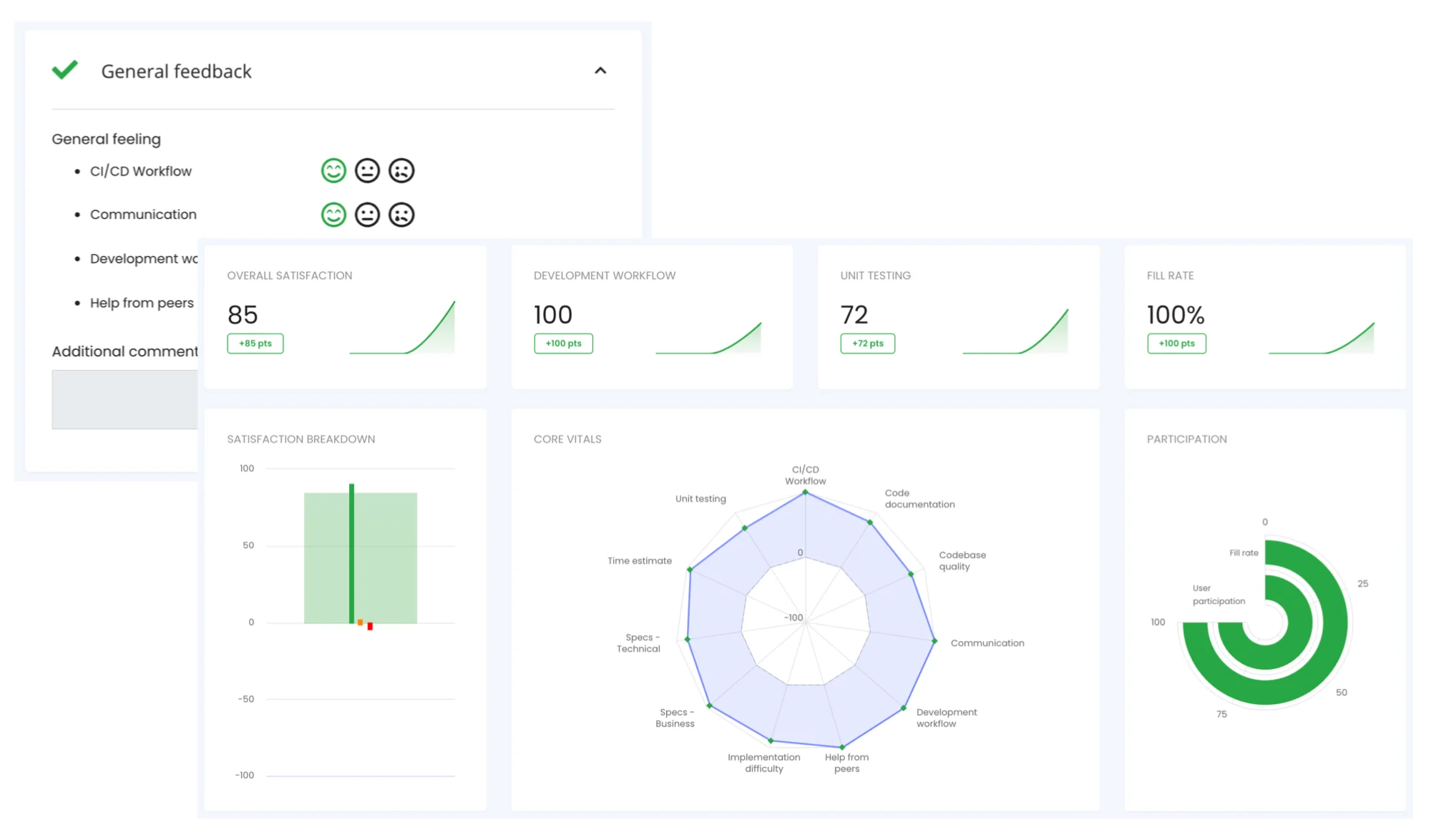Image resolution: width=1431 pixels, height=840 pixels.
Task: Click the +85 pts badge under Overall Satisfaction
Action: pyautogui.click(x=255, y=343)
